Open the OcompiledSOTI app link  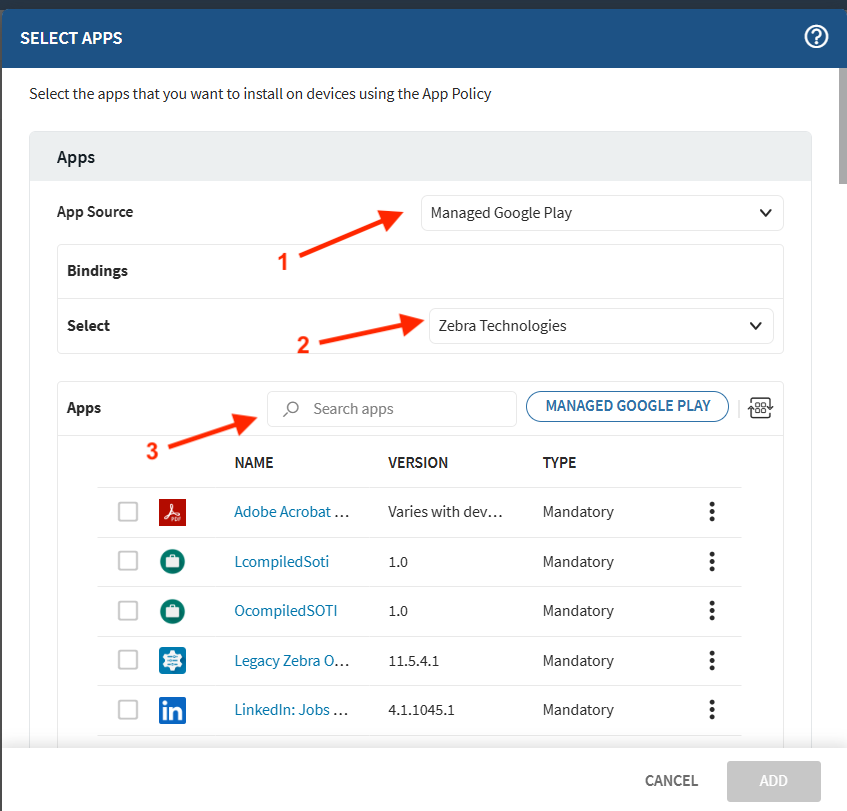point(286,611)
